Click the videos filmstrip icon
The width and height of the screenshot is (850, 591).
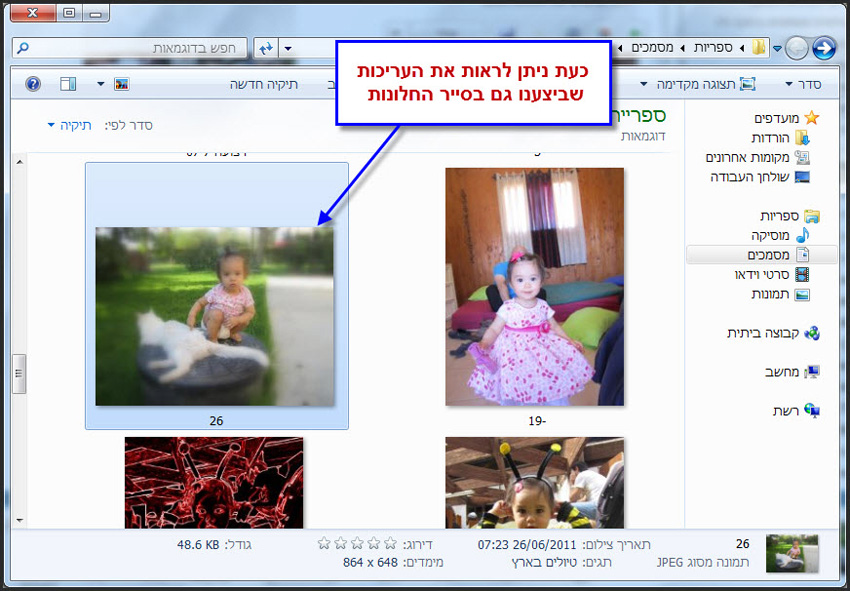coord(802,274)
